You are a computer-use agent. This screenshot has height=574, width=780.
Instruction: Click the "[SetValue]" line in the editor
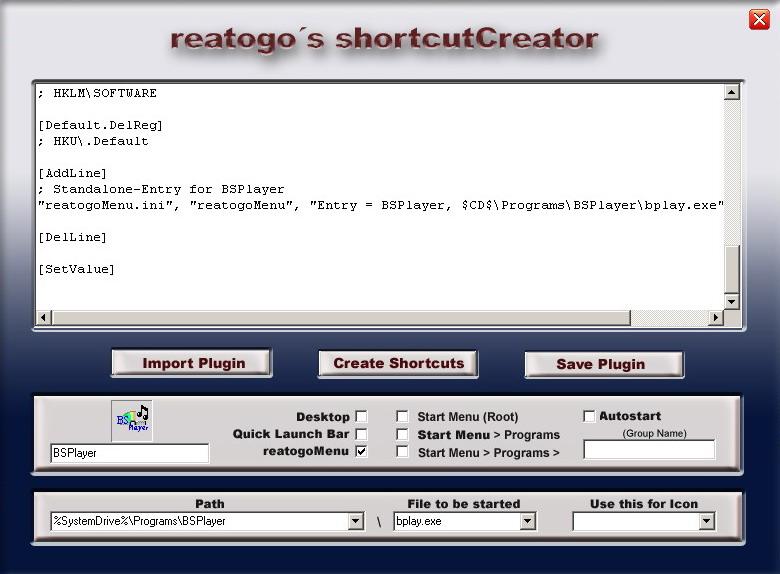click(x=77, y=269)
